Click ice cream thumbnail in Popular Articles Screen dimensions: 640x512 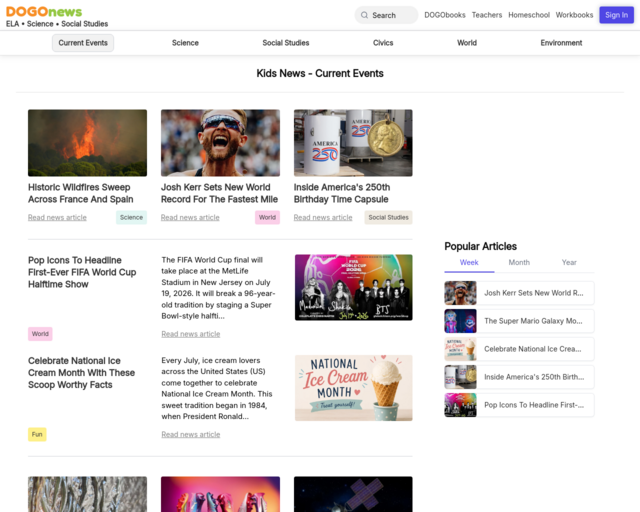pyautogui.click(x=460, y=349)
